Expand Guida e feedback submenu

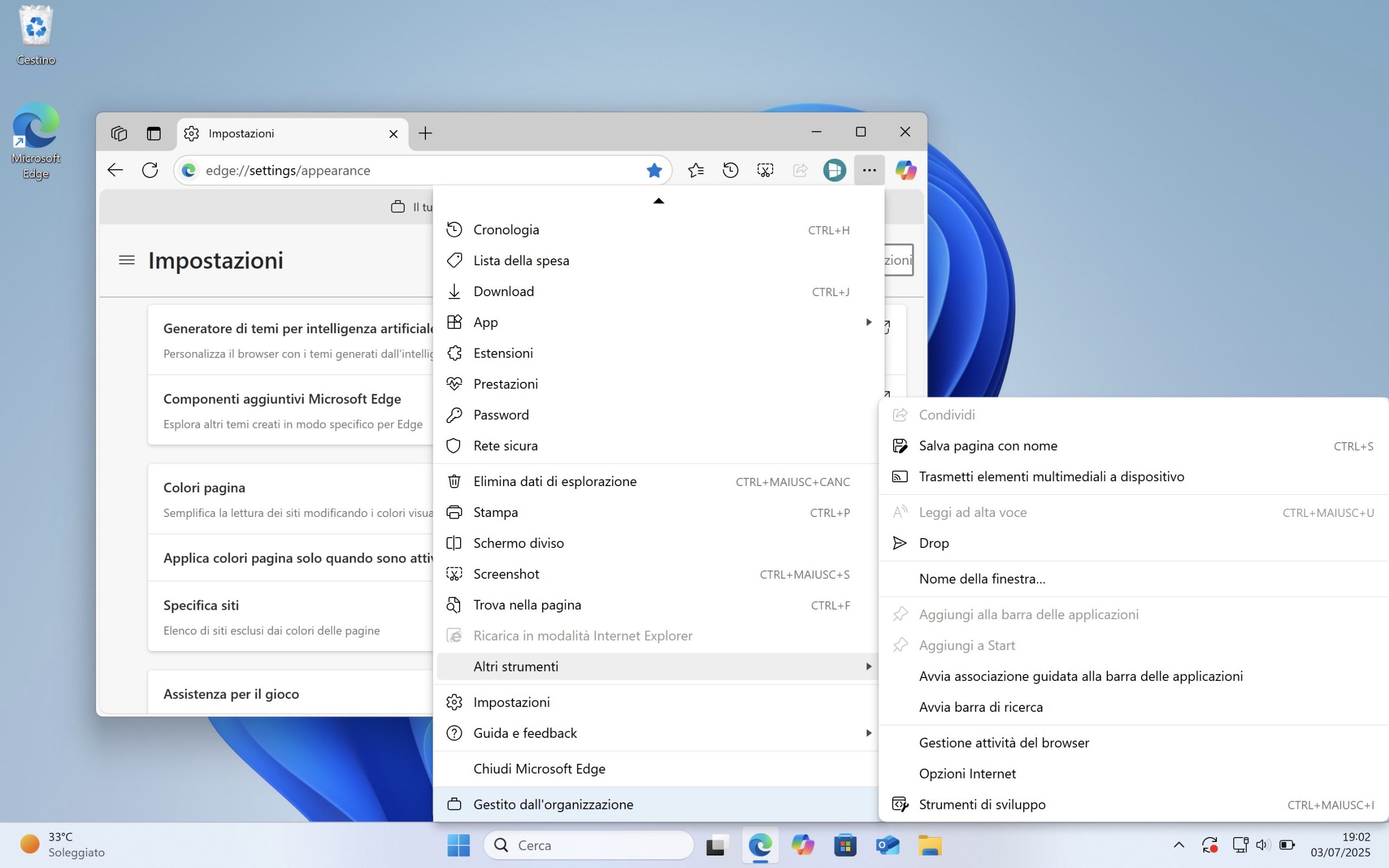pos(655,733)
